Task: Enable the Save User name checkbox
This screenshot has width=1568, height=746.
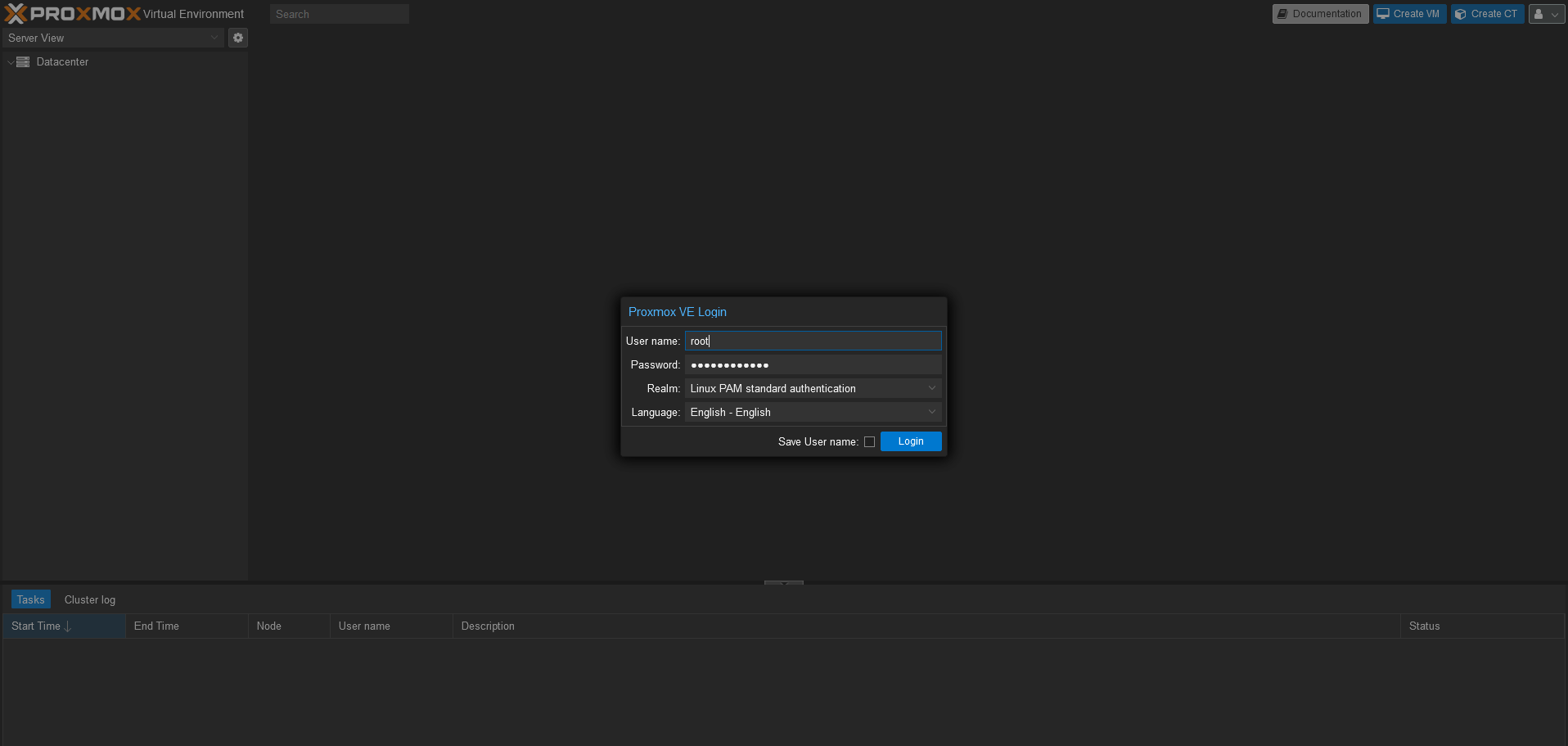Action: [869, 441]
